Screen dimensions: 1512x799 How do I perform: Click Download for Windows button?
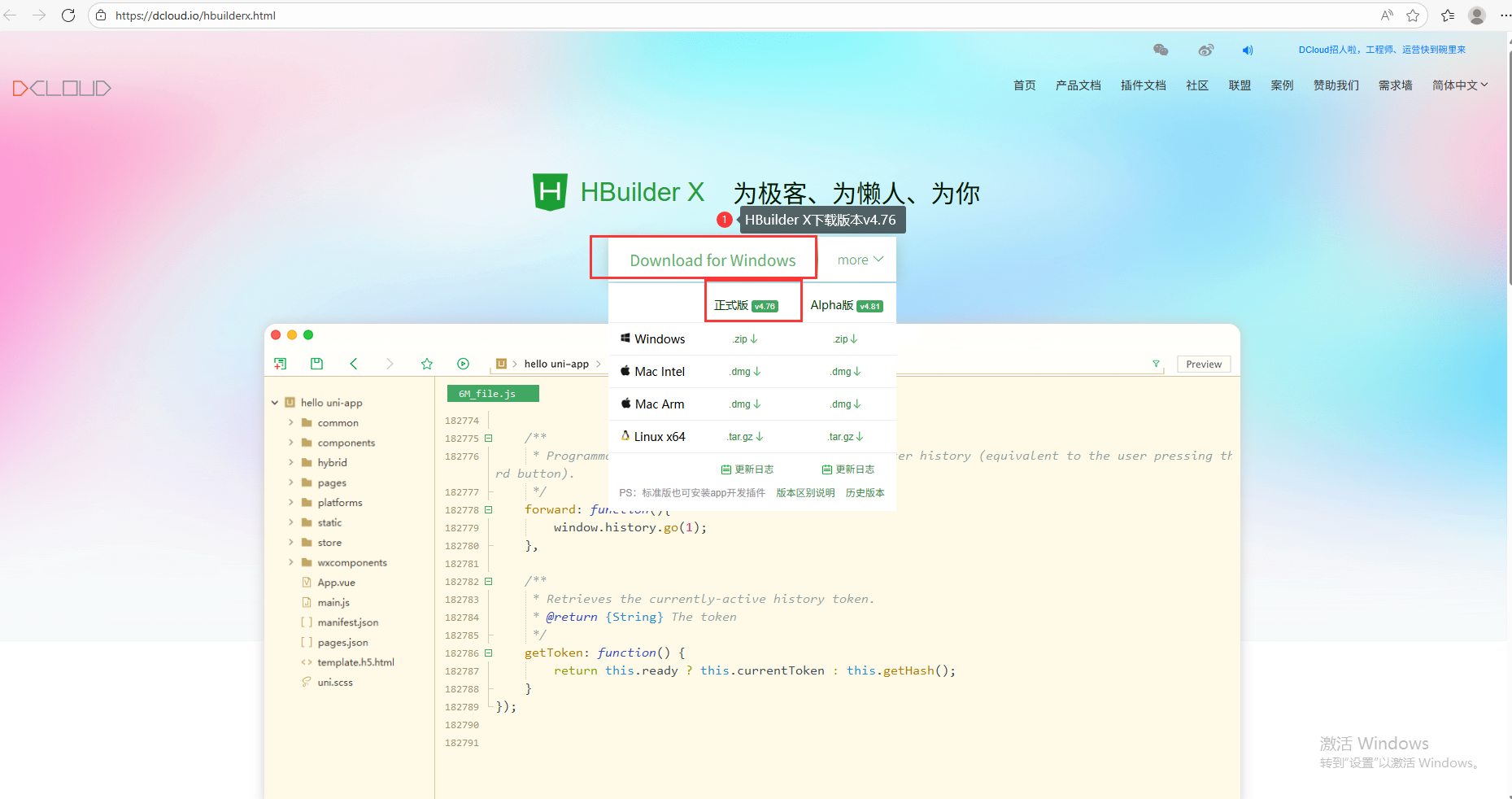pos(712,260)
